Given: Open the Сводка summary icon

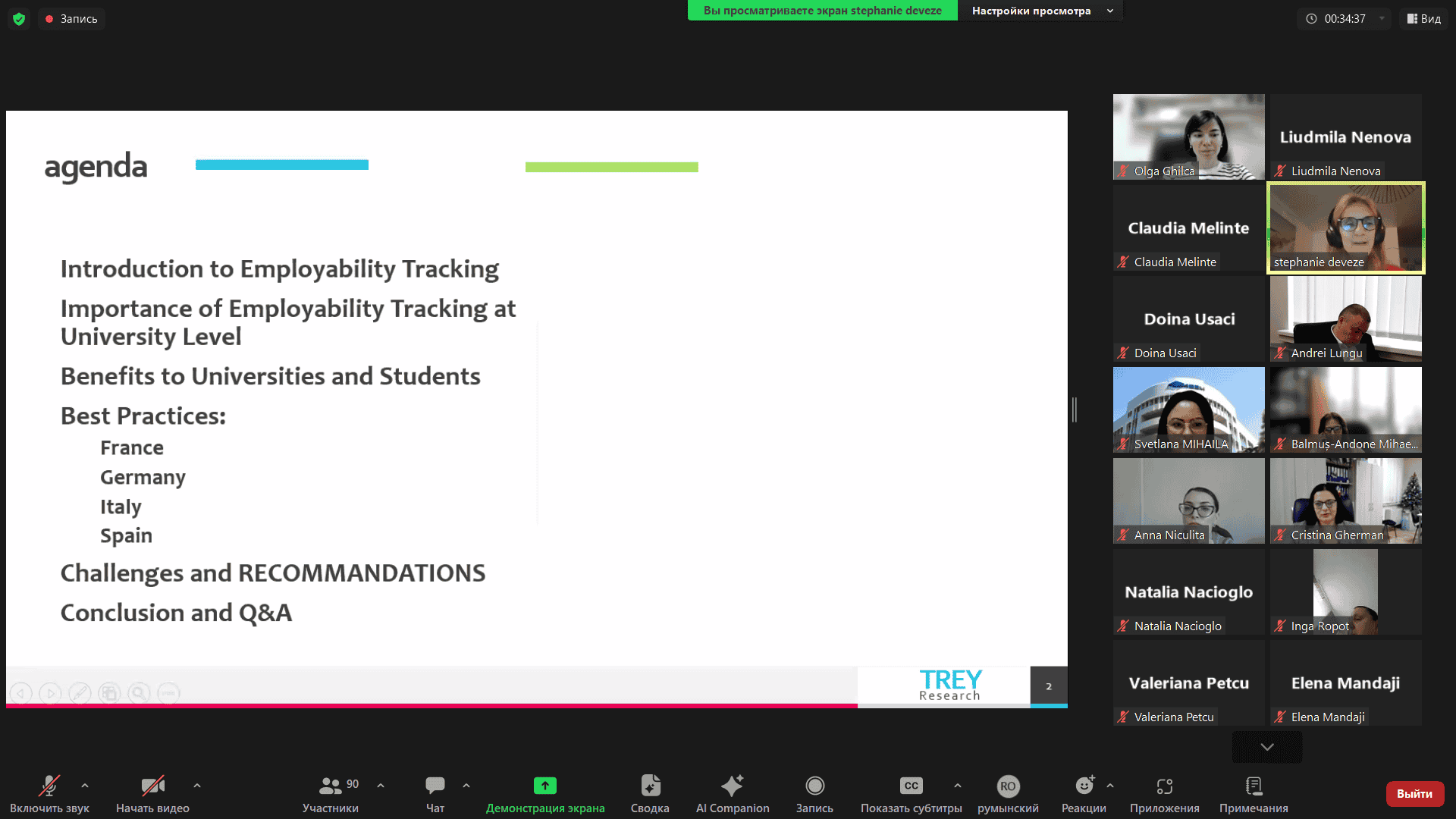Looking at the screenshot, I should click(650, 786).
